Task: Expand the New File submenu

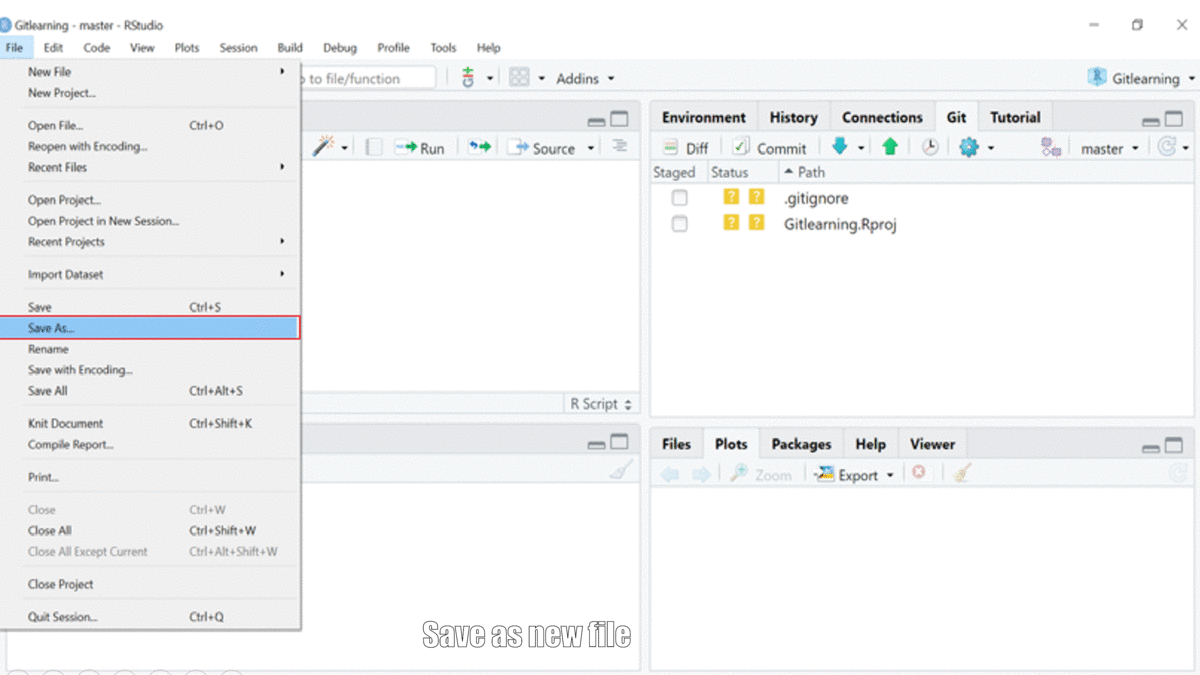Action: [x=150, y=72]
